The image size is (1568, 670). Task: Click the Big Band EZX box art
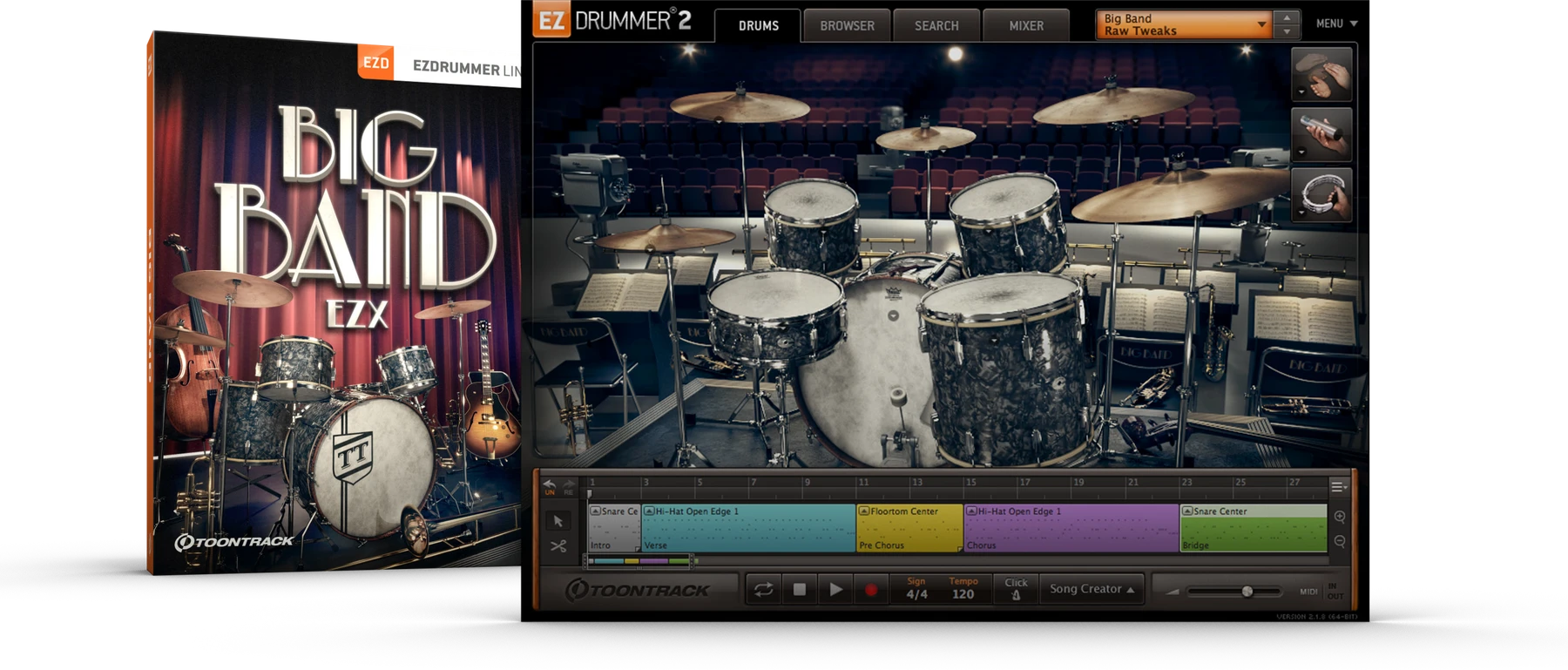click(335, 303)
